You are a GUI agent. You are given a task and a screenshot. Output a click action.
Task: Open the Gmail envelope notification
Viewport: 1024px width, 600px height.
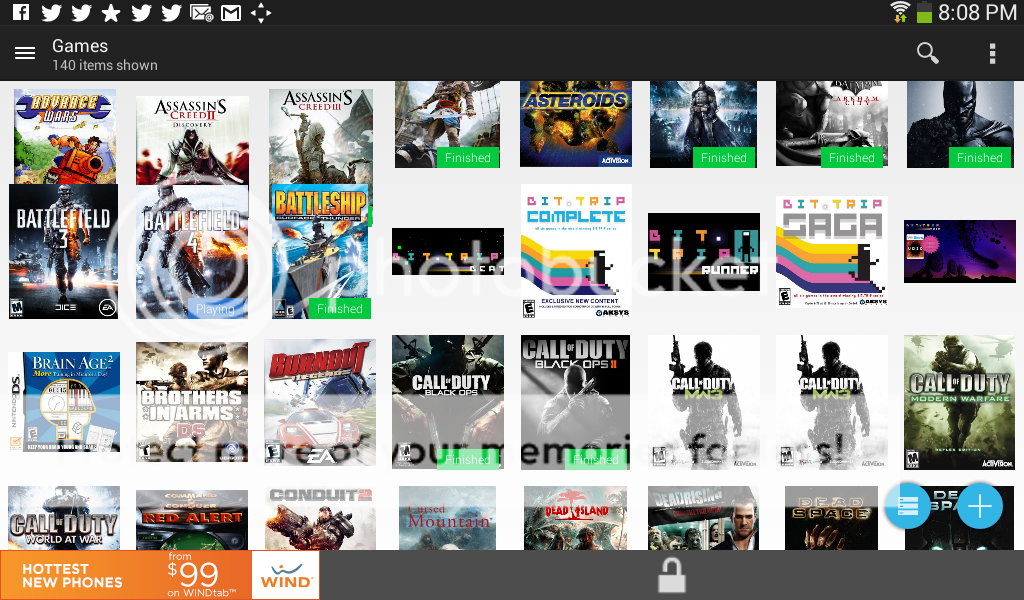231,12
